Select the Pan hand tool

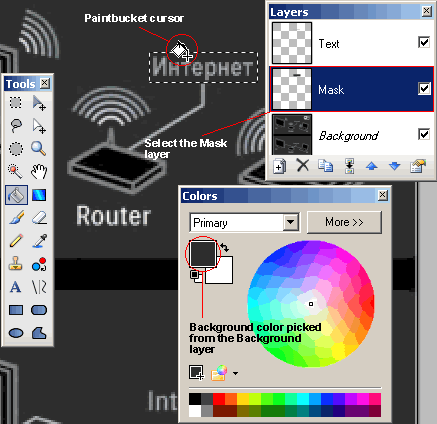coord(39,172)
